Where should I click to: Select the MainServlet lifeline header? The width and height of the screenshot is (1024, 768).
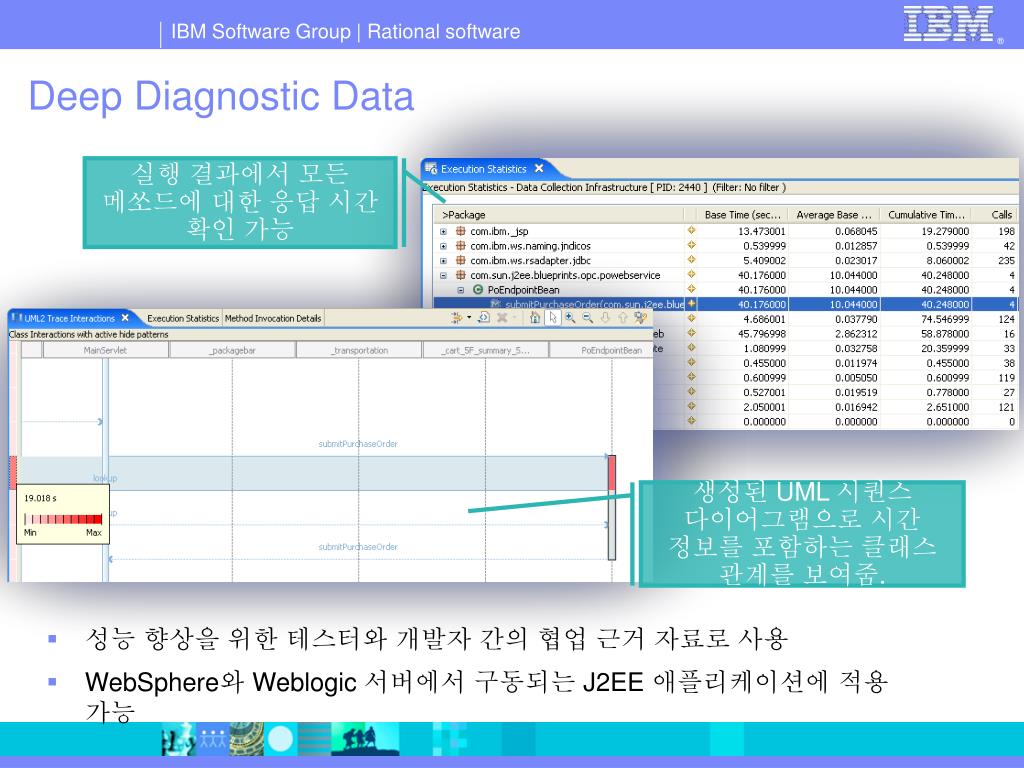point(105,351)
